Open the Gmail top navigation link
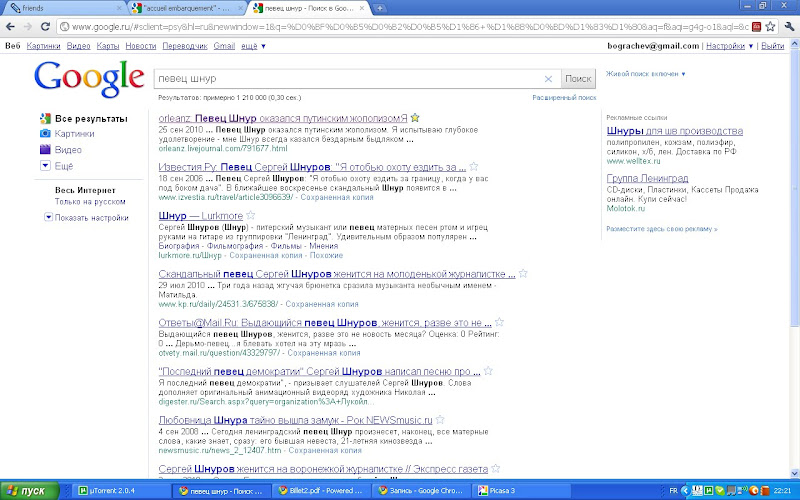 point(224,46)
